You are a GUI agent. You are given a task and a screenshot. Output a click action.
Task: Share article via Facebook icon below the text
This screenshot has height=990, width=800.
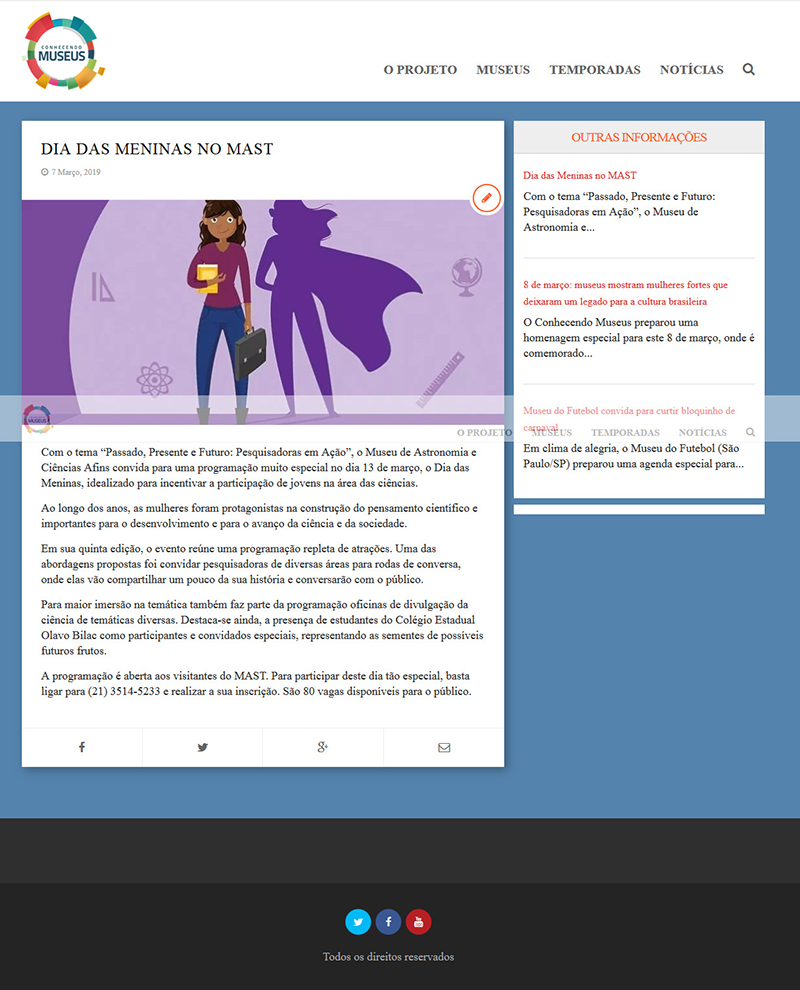pos(82,747)
